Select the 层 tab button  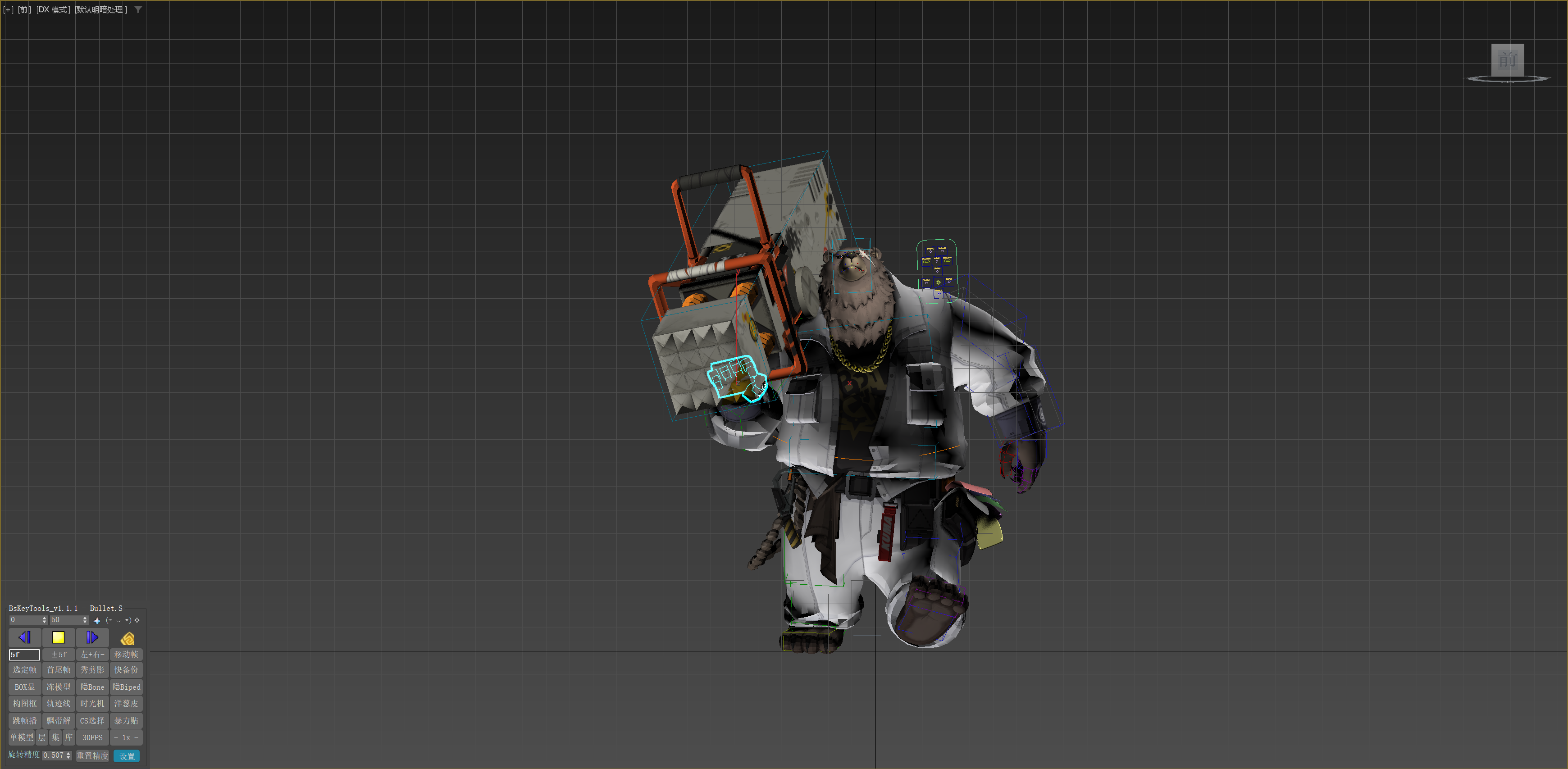(42, 737)
